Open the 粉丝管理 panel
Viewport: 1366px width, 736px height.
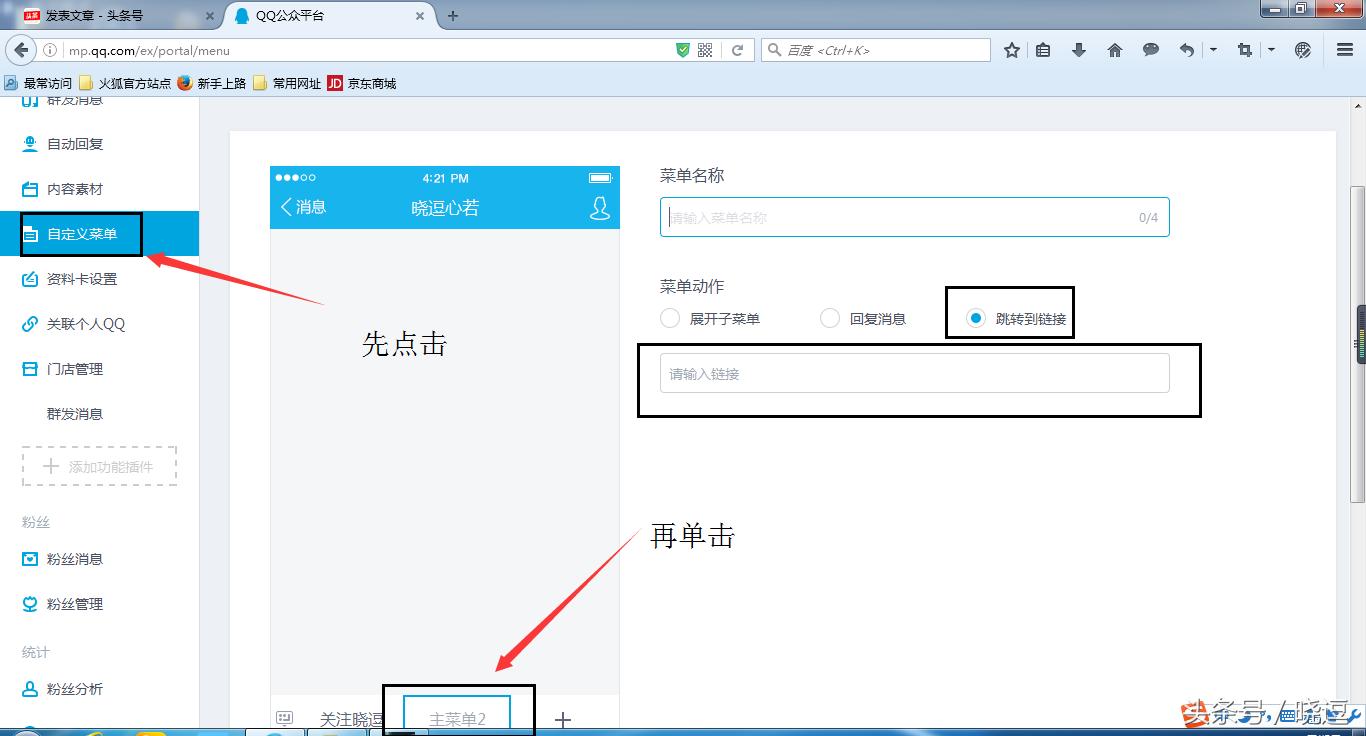pyautogui.click(x=74, y=603)
